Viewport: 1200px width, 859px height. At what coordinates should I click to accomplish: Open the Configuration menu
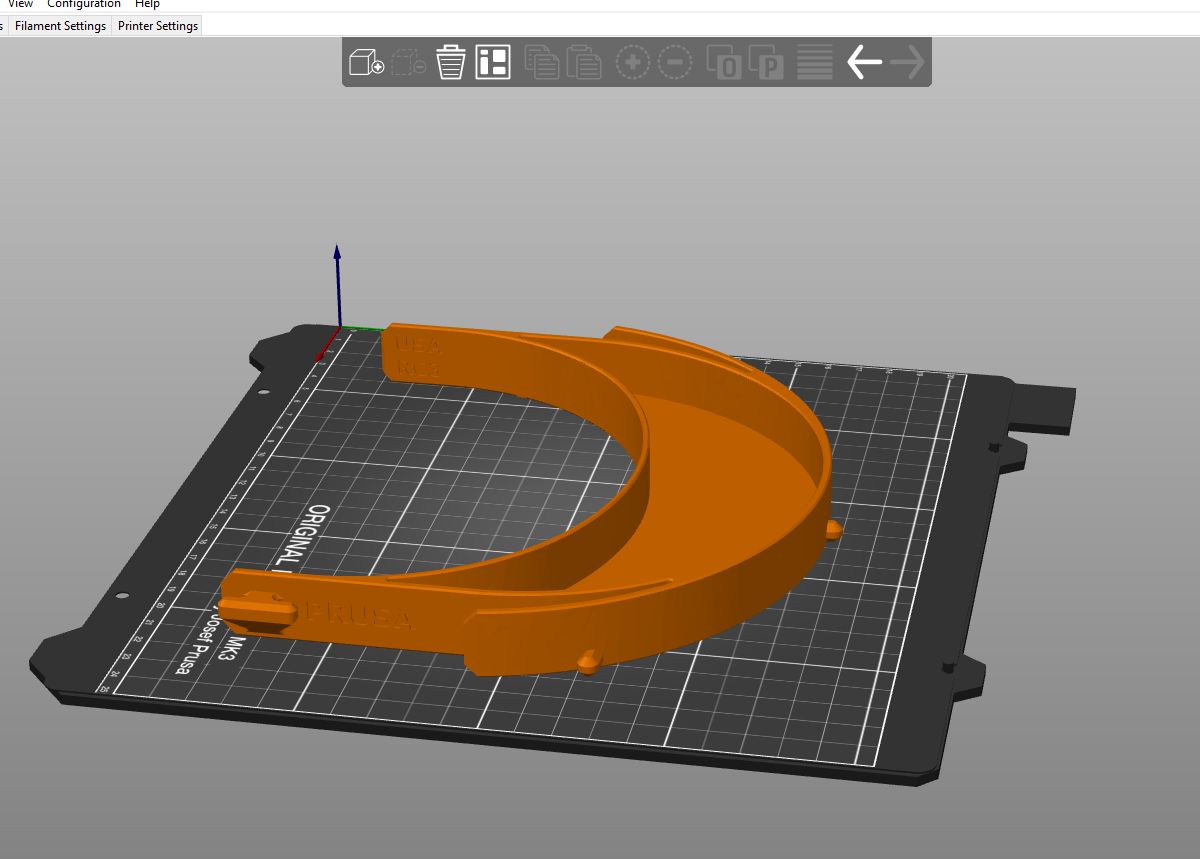[x=84, y=4]
